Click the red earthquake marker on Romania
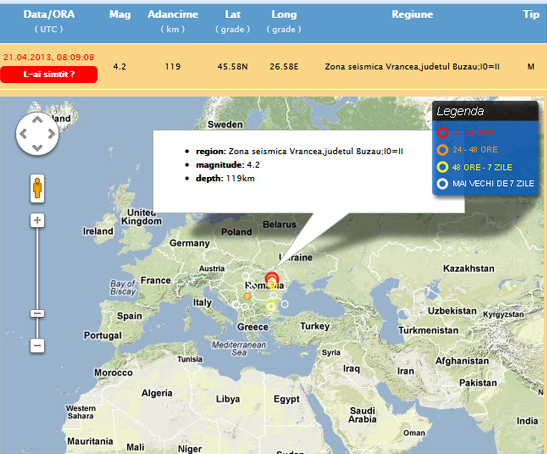Viewport: 547px width, 454px height. [272, 279]
